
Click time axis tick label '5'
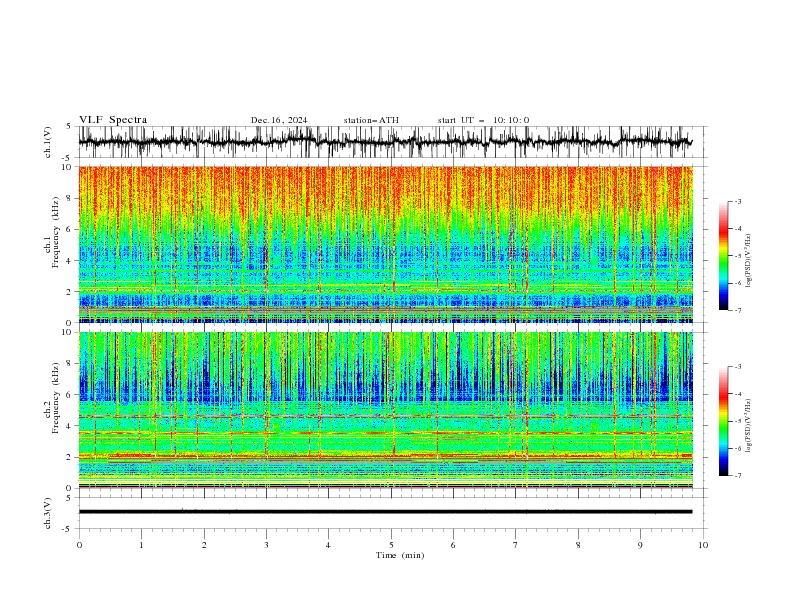[391, 545]
